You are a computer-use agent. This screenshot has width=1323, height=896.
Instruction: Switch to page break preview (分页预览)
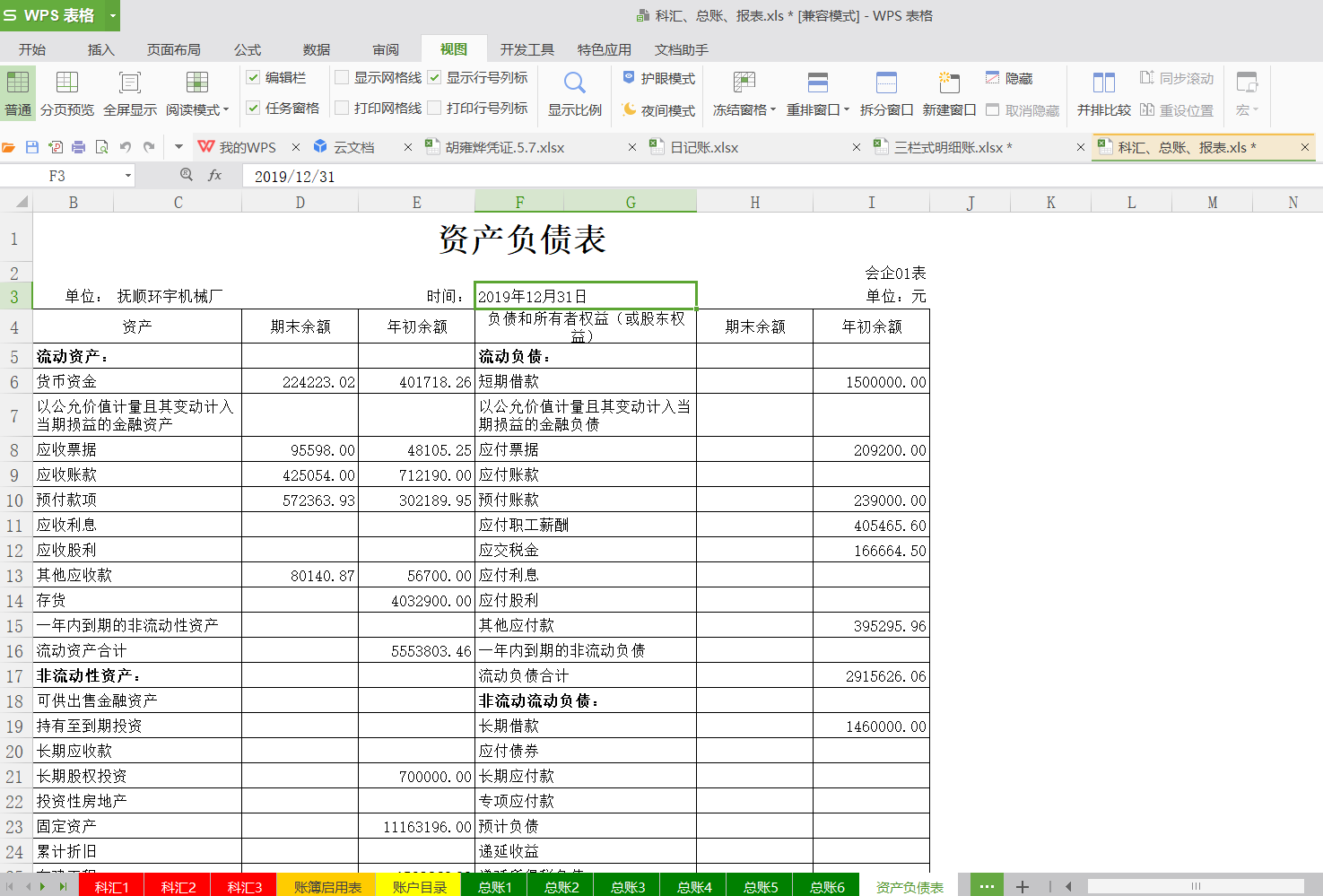67,93
